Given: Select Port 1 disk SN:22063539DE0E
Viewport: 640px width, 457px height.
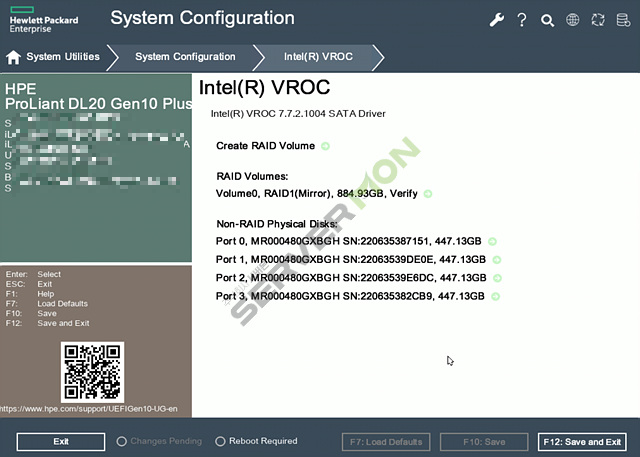Looking at the screenshot, I should [351, 260].
